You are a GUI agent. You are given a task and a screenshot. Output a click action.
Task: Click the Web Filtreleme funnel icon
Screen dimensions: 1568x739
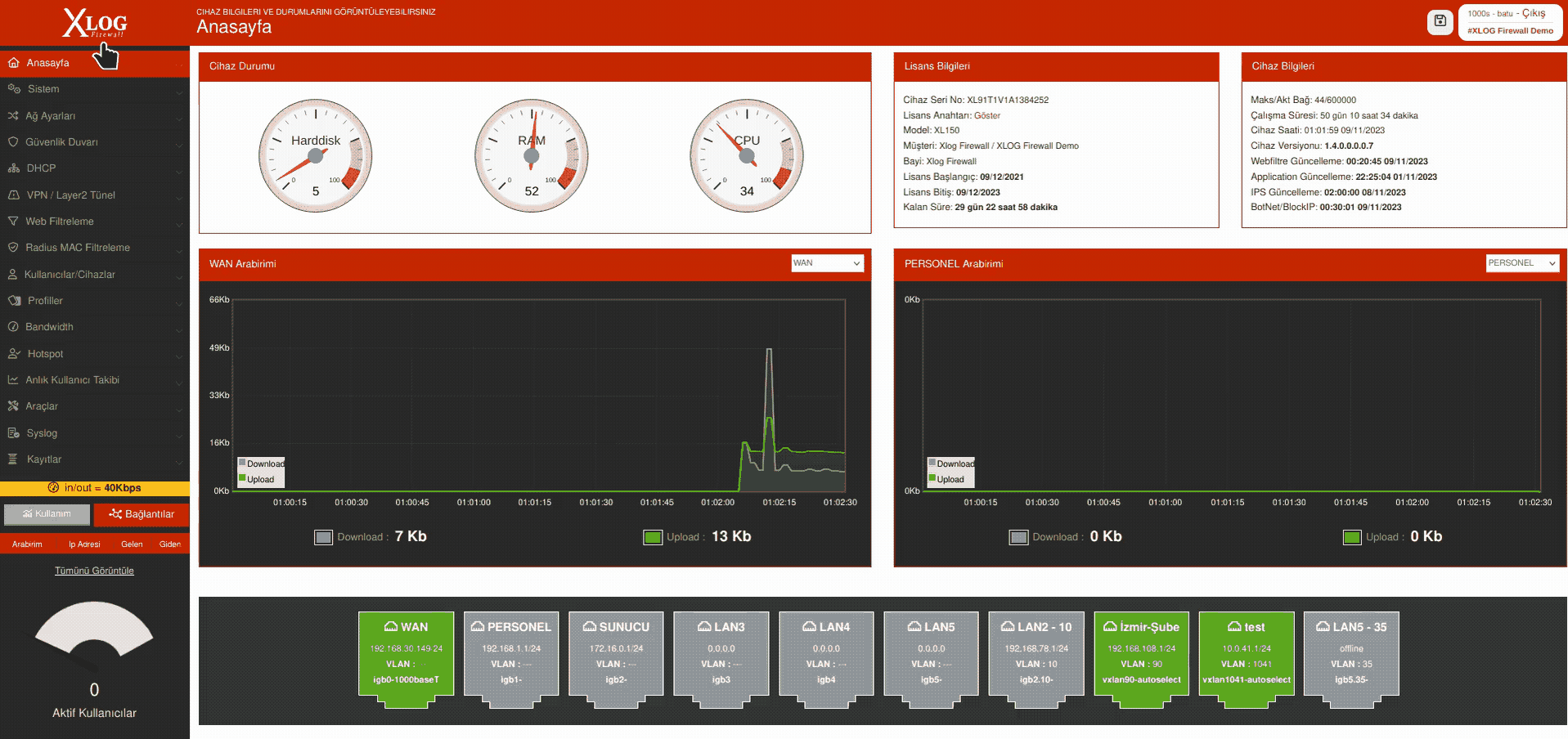pos(13,221)
